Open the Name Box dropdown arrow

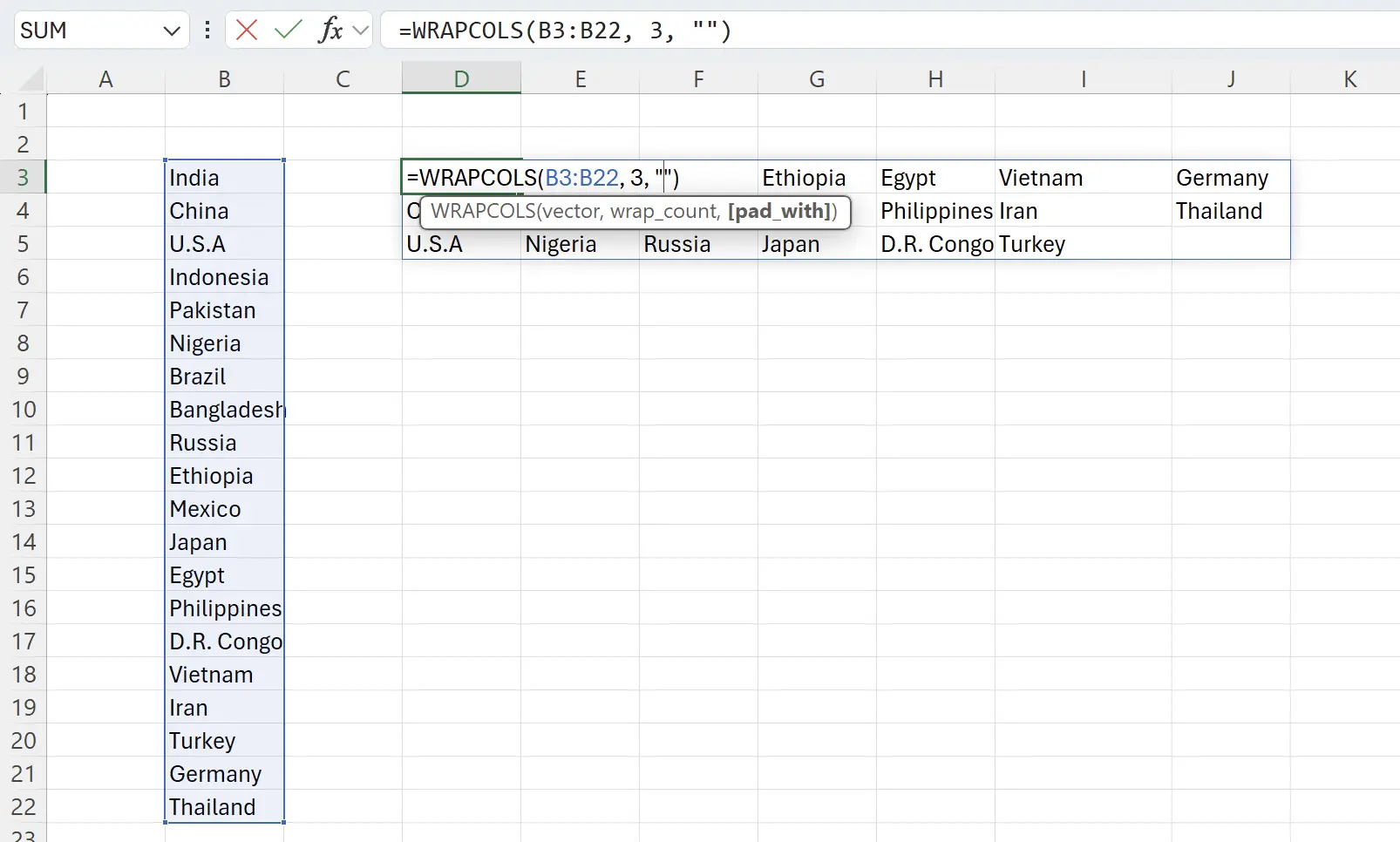pyautogui.click(x=171, y=30)
